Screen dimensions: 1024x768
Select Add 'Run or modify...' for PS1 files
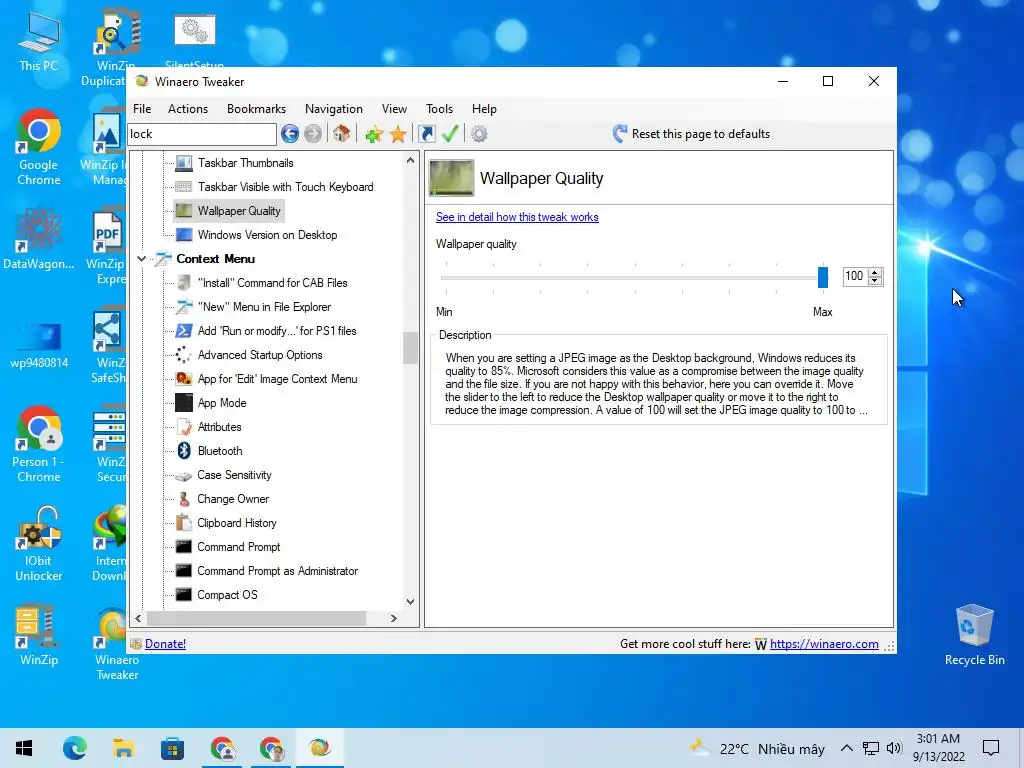pyautogui.click(x=277, y=331)
